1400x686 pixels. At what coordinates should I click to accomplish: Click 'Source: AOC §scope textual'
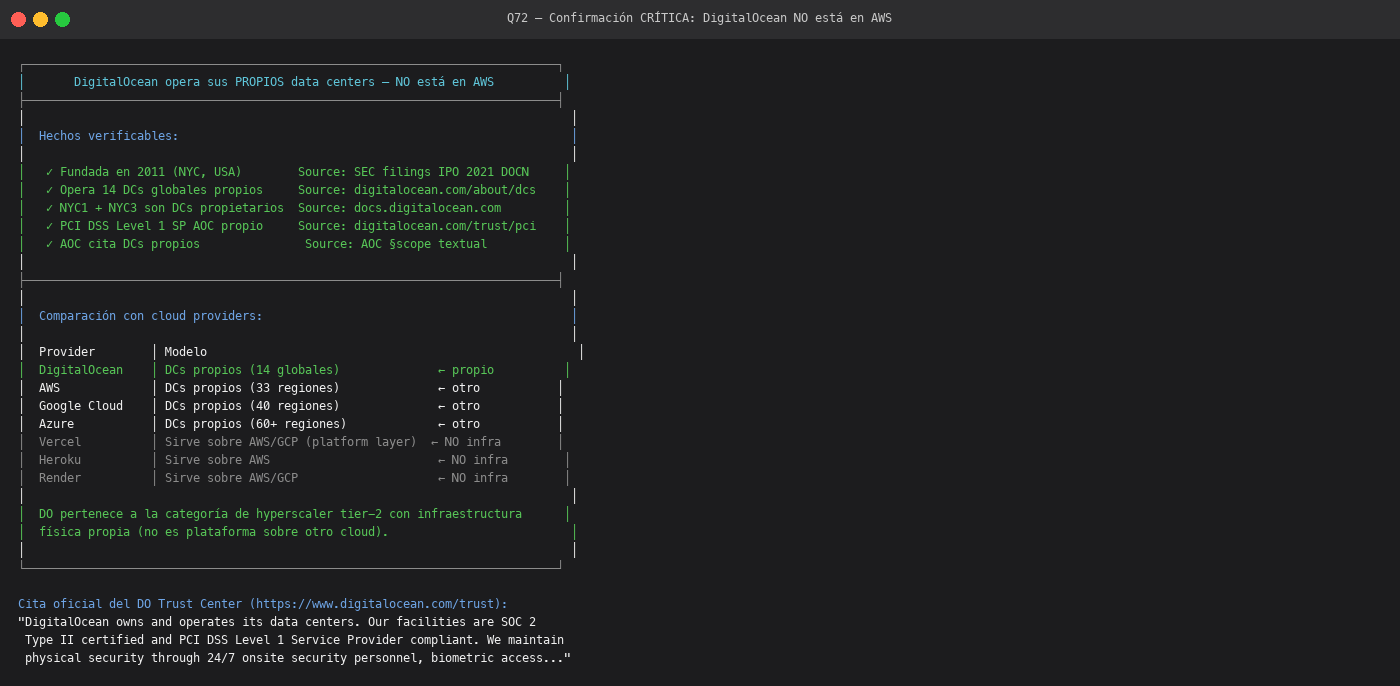click(x=396, y=244)
